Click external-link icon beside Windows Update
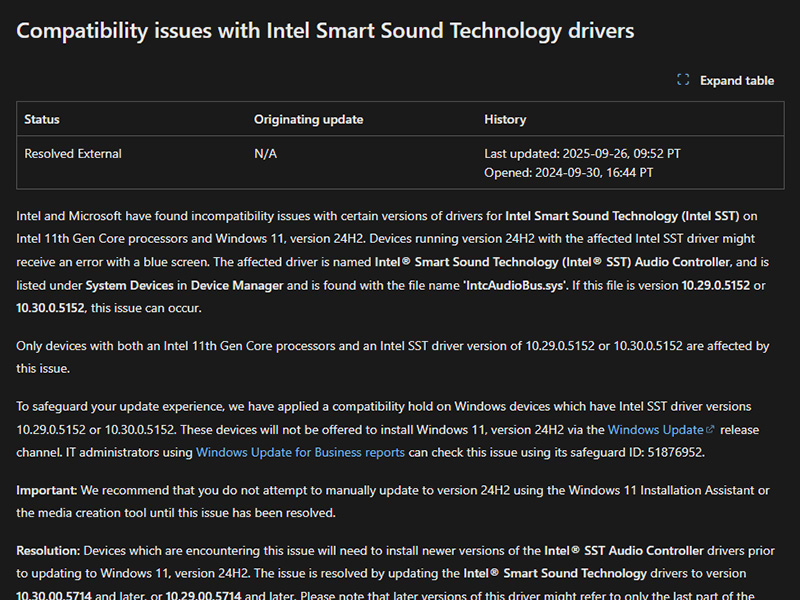This screenshot has width=800, height=600. (710, 429)
